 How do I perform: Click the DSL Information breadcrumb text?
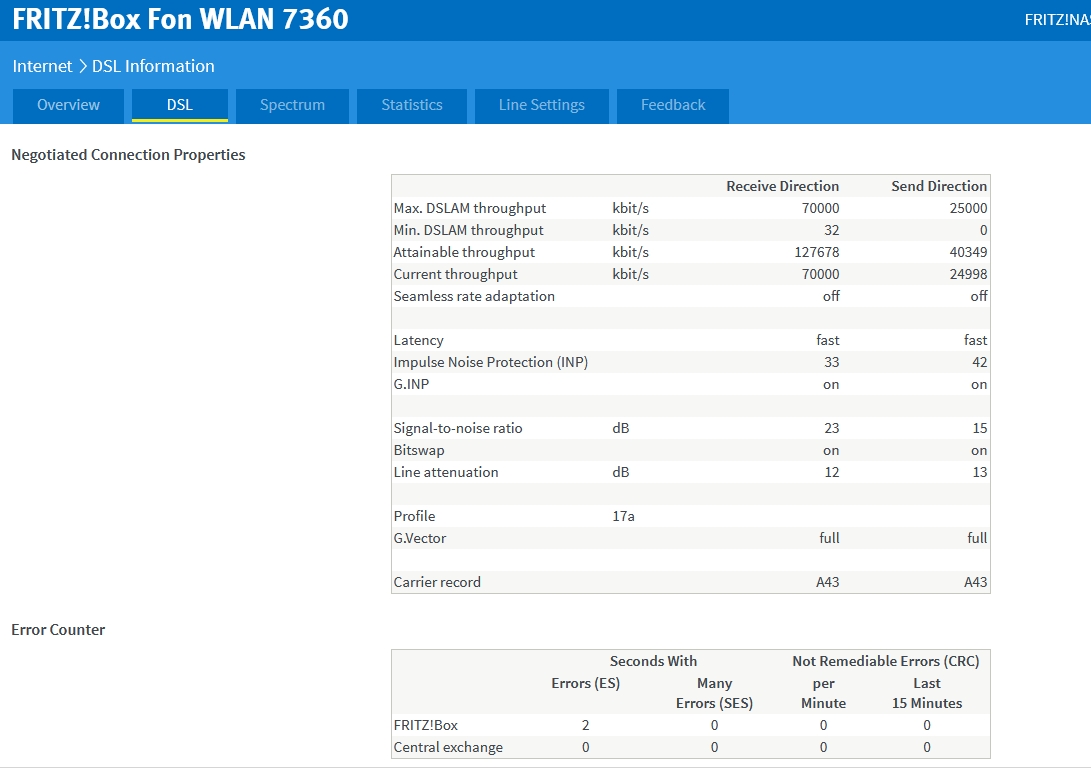pos(153,66)
